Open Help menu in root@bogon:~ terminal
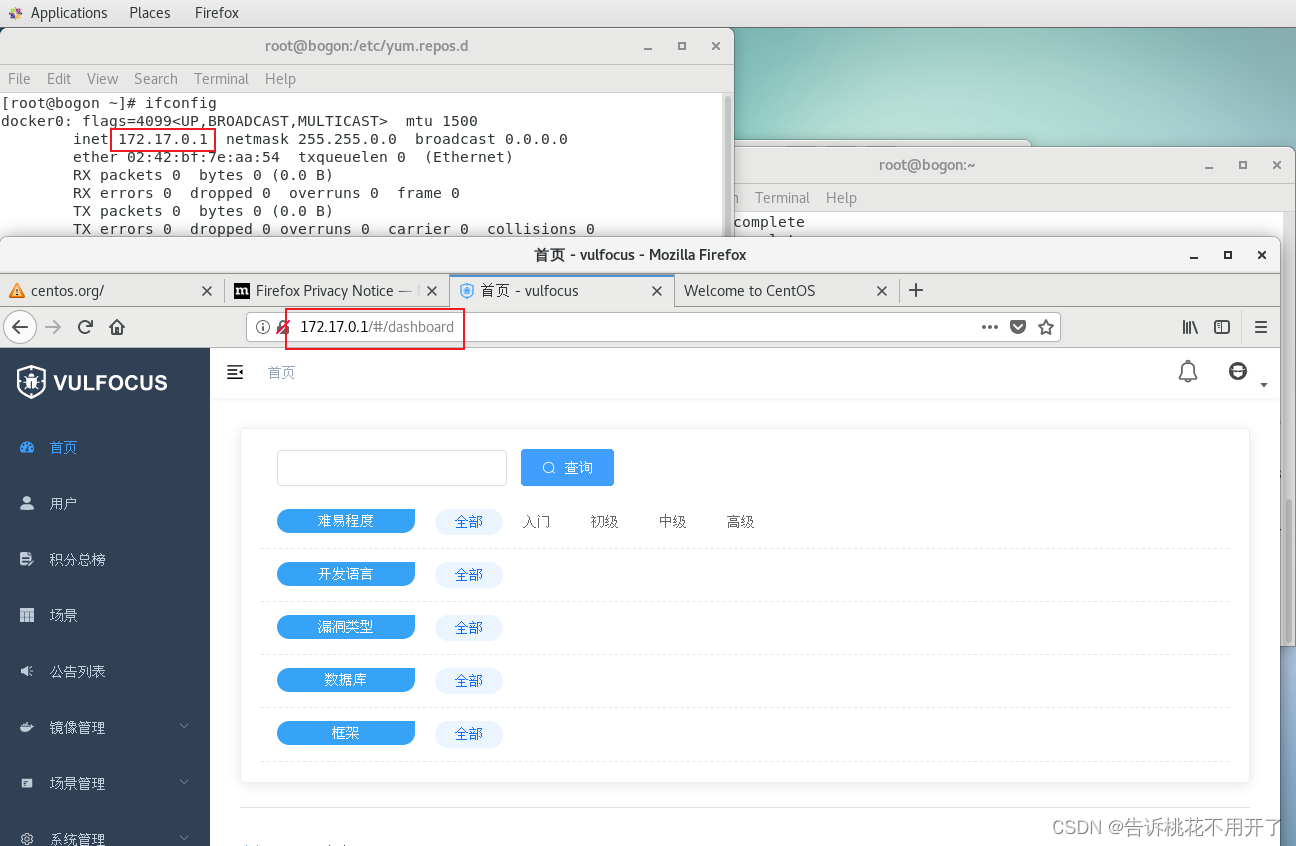Screen dimensions: 1296x846 pos(841,197)
